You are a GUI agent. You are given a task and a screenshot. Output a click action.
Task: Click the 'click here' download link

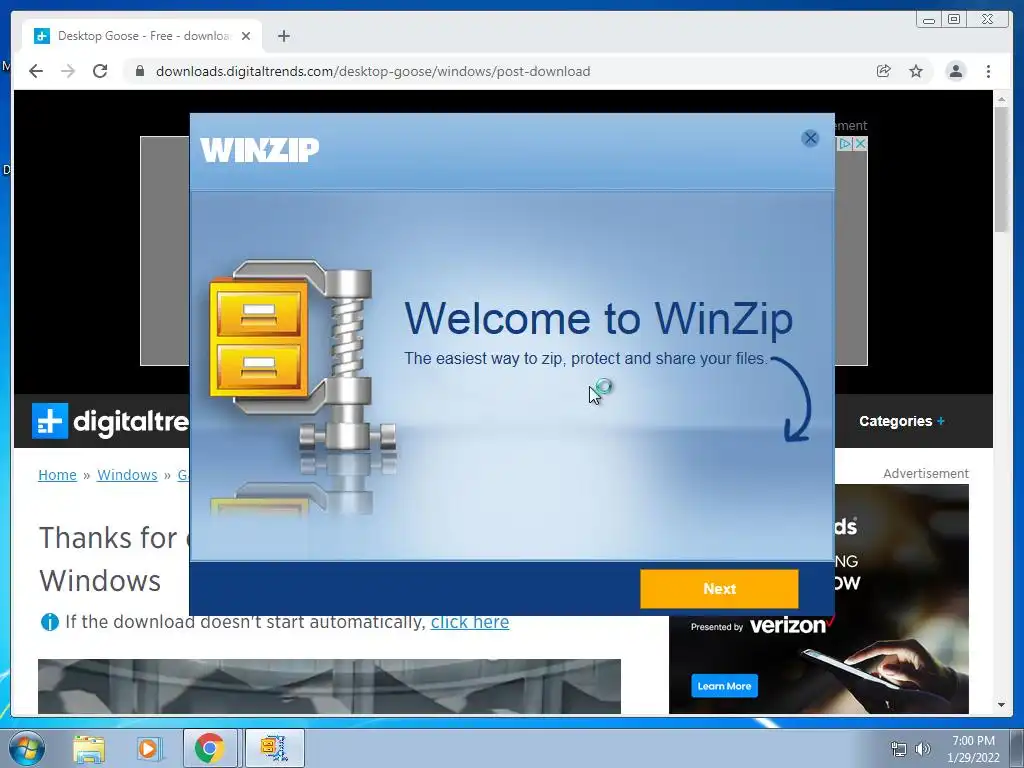click(470, 622)
